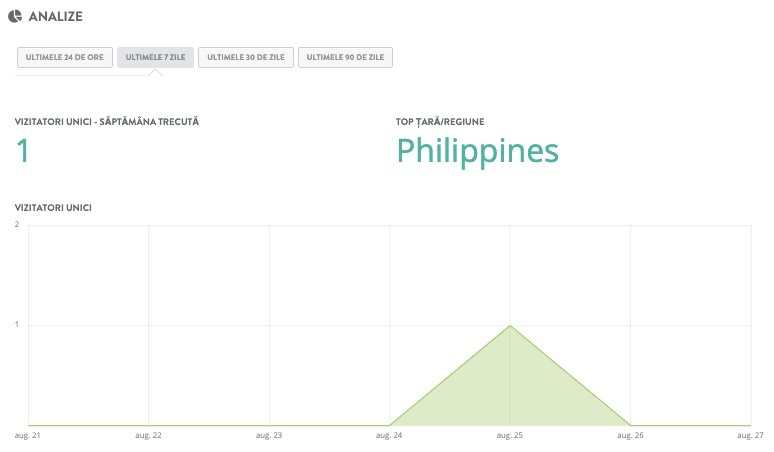
Task: Show Ultimele 30 de zile statistics
Action: 245,58
